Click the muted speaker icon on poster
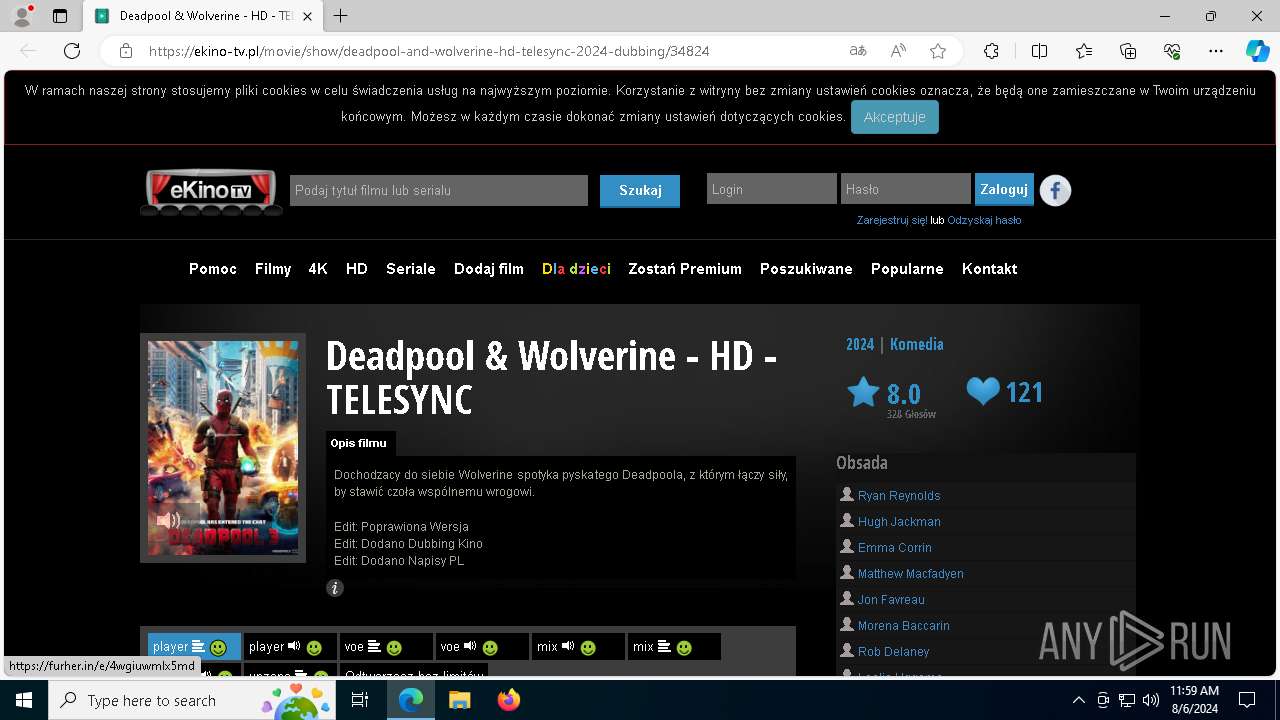Viewport: 1280px width, 720px height. pos(168,520)
